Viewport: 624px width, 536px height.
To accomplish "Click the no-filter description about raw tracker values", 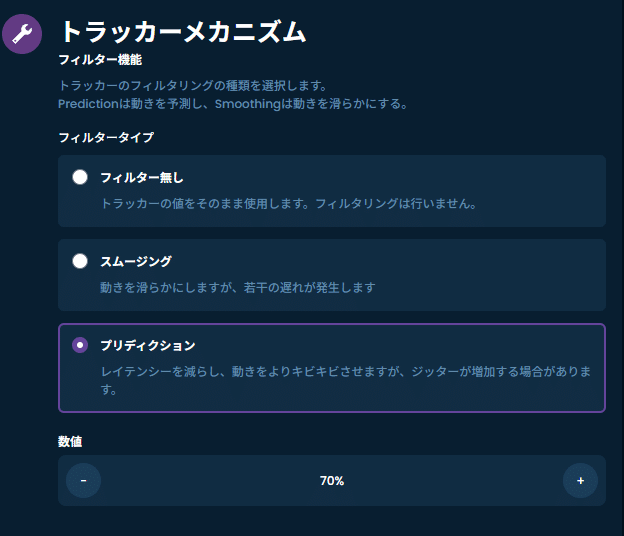I will pos(289,204).
